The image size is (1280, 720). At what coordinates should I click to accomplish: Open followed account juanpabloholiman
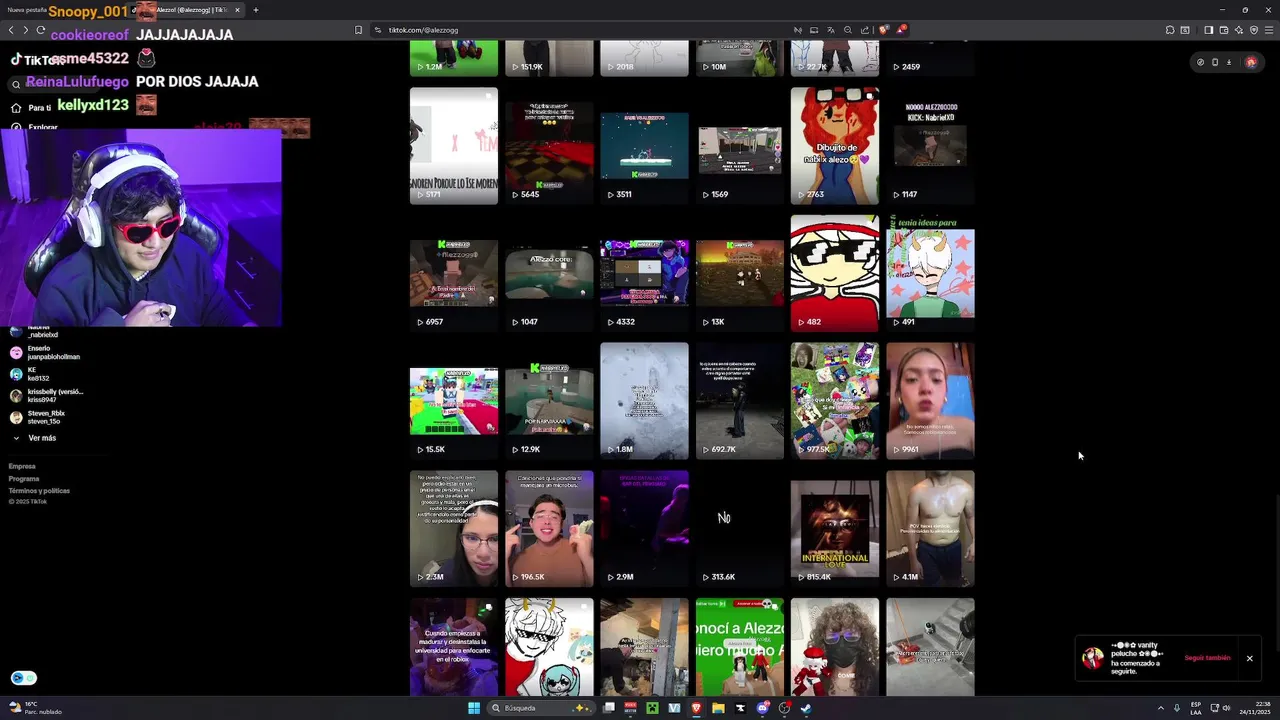click(x=45, y=352)
